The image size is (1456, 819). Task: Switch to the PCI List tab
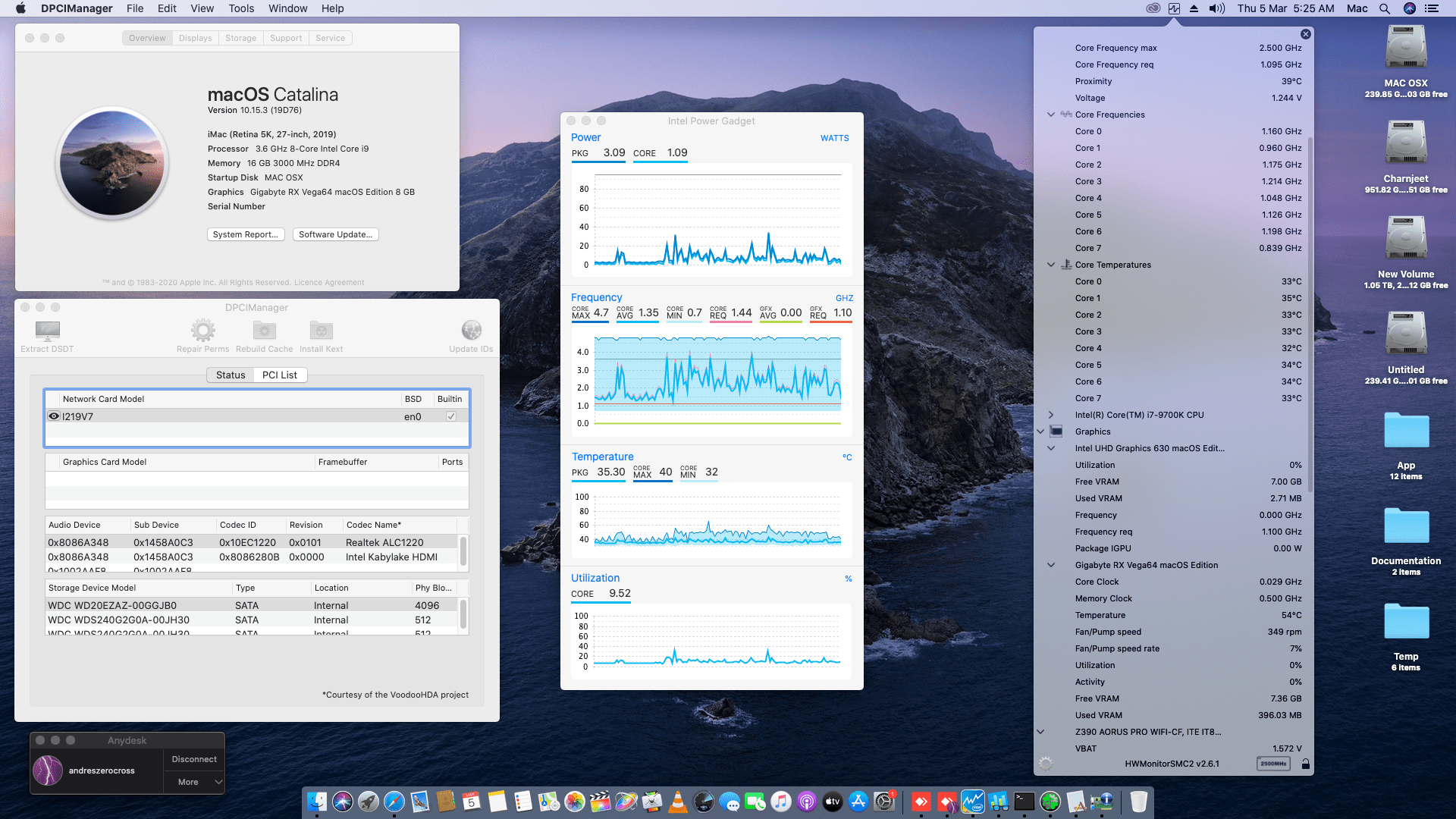click(279, 375)
